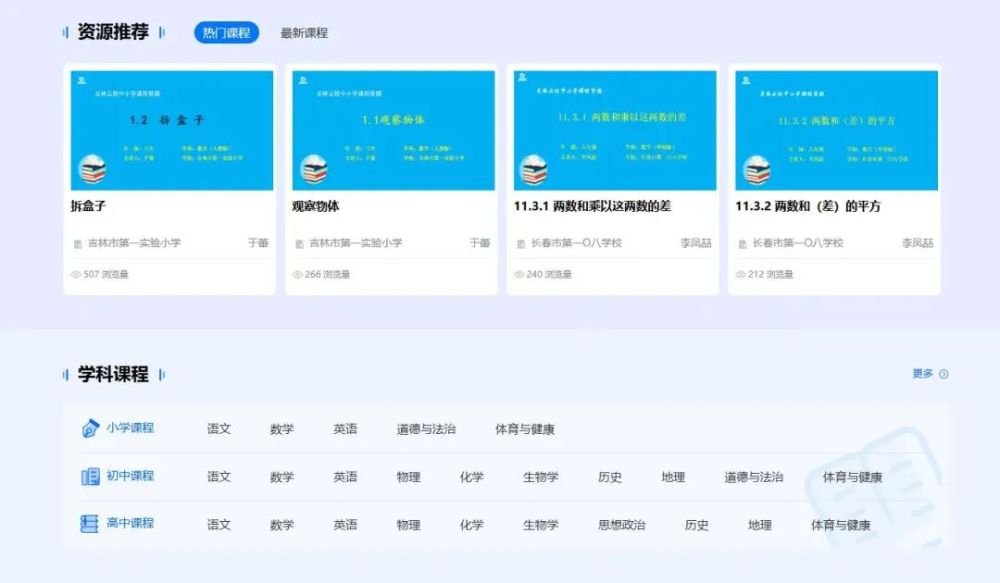Click school icon on 11.3.1 两数和乘以这两数的差 card

coord(521,243)
